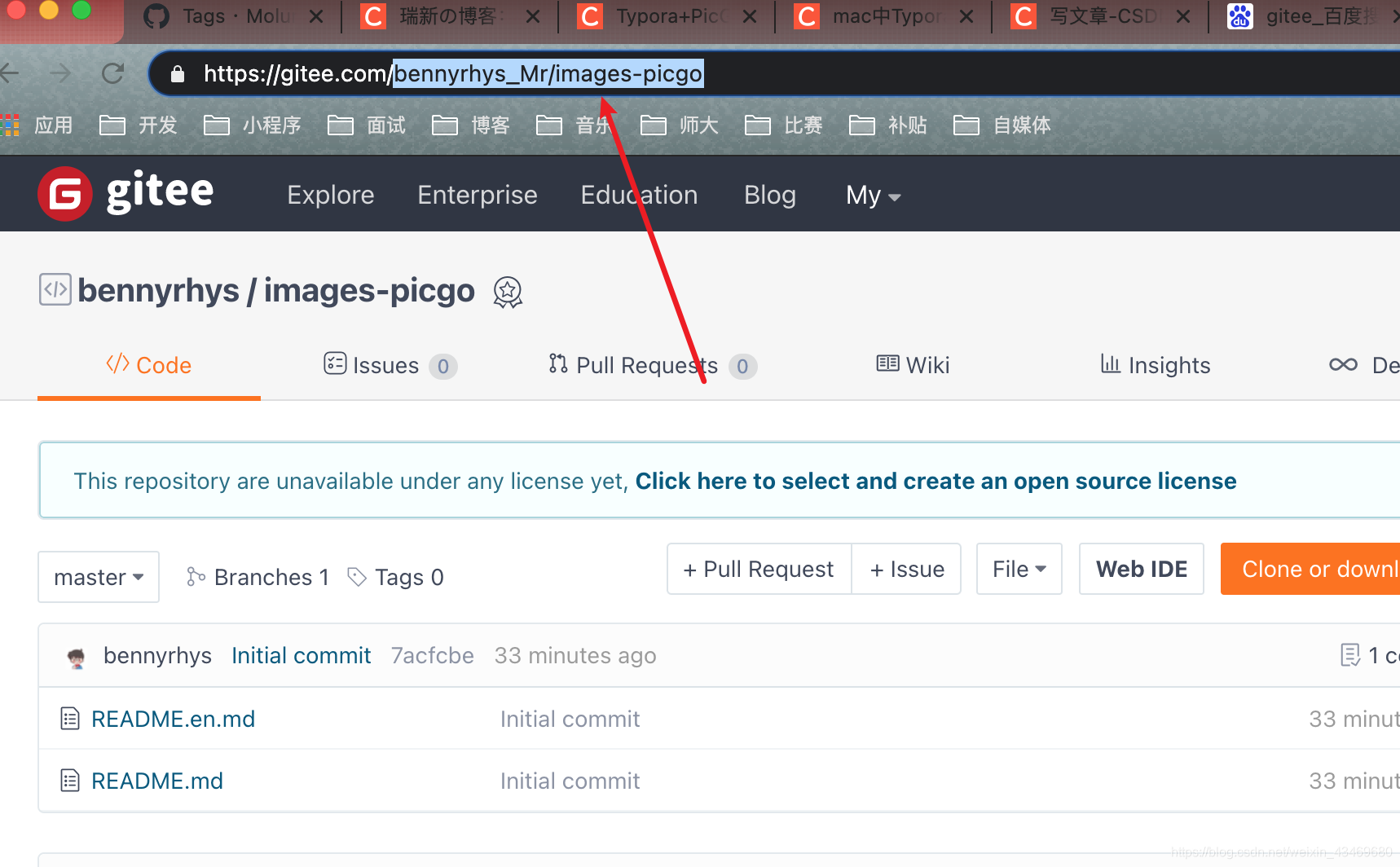Viewport: 1400px width, 867px height.
Task: Open the 博客 bookmark folder
Action: tap(471, 125)
